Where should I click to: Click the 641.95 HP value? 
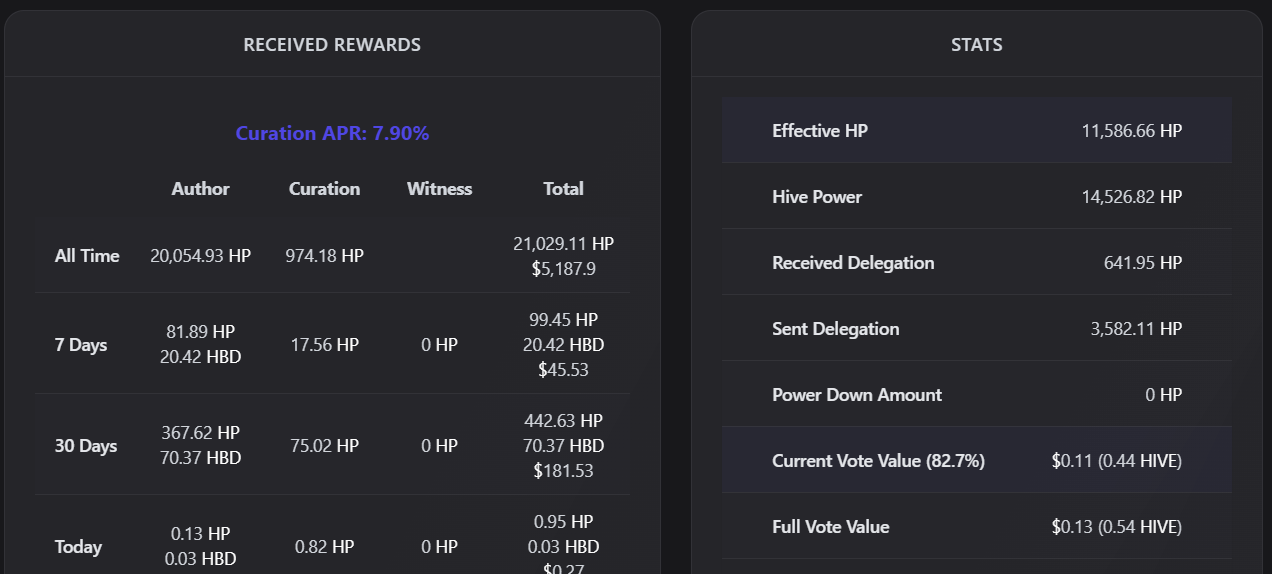(x=1143, y=263)
